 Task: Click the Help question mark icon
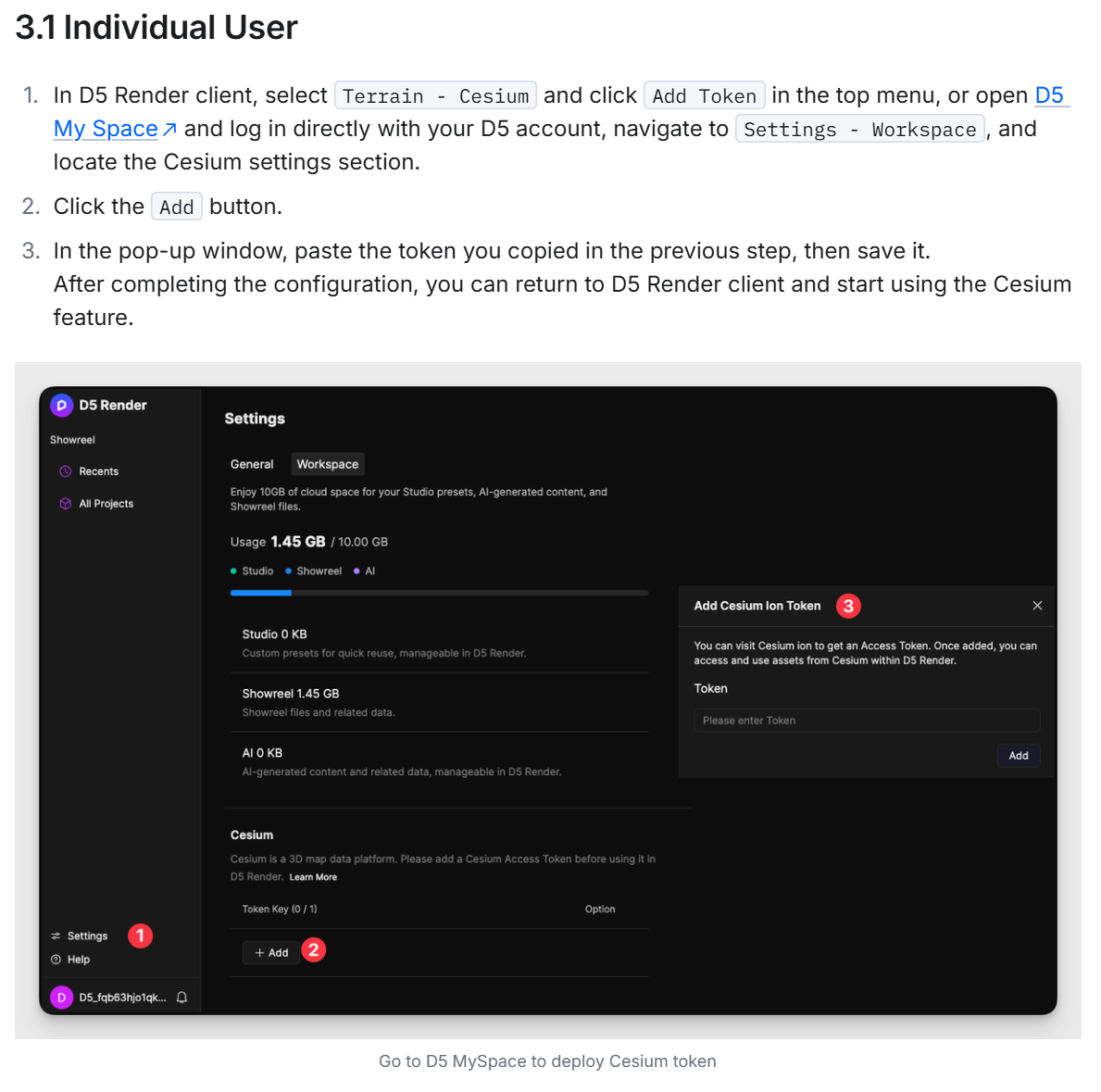[56, 960]
